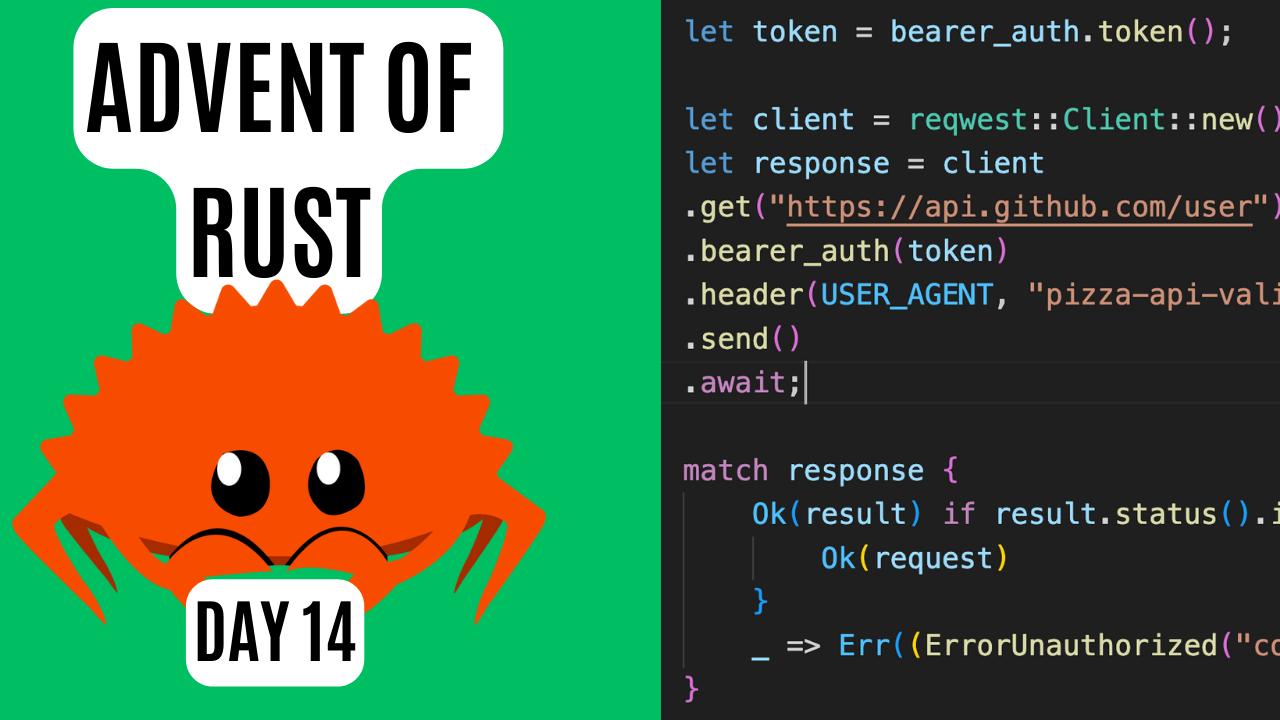
Task: Click the "RUST" title text
Action: [280, 235]
